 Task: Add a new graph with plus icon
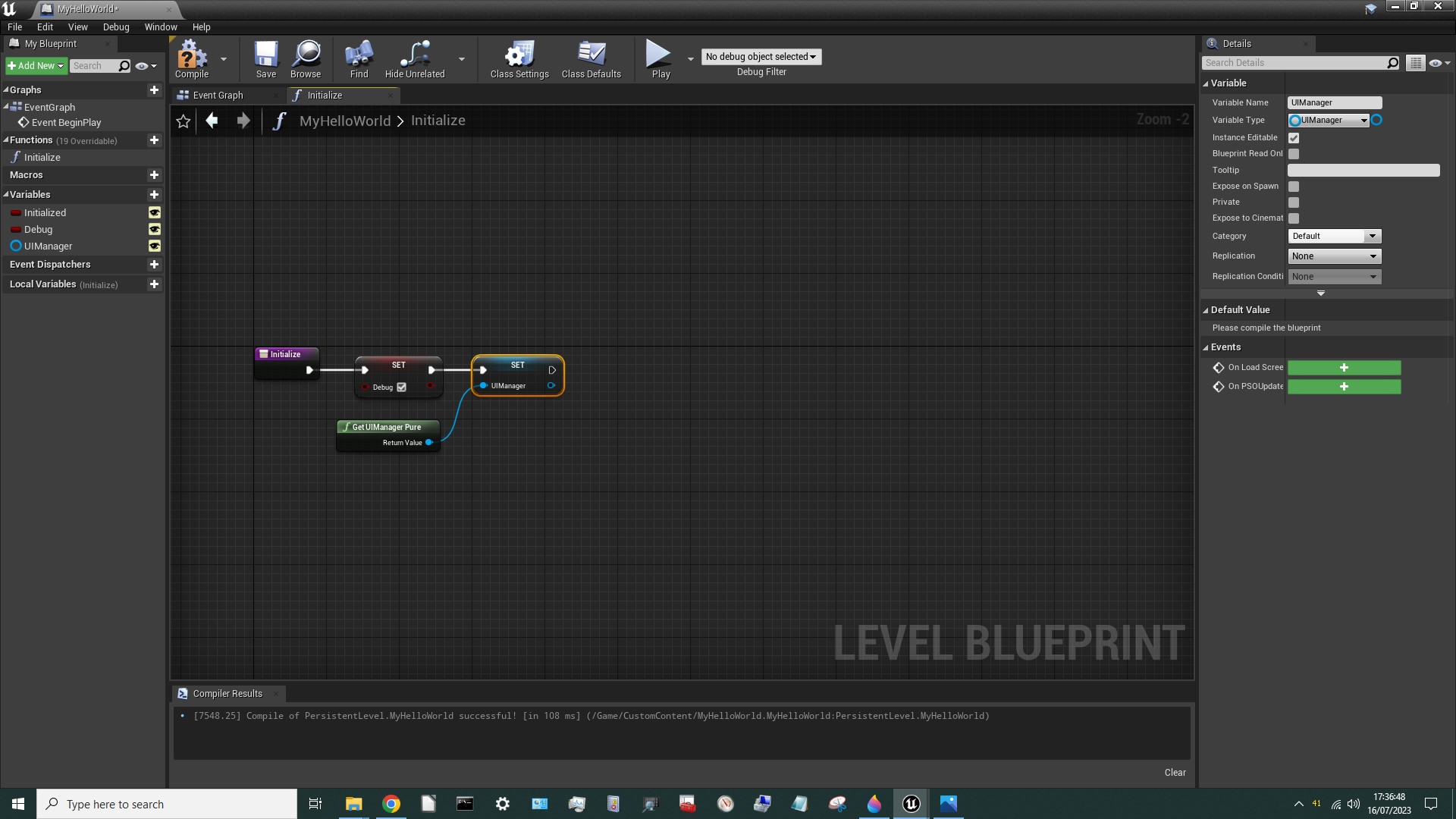click(154, 89)
